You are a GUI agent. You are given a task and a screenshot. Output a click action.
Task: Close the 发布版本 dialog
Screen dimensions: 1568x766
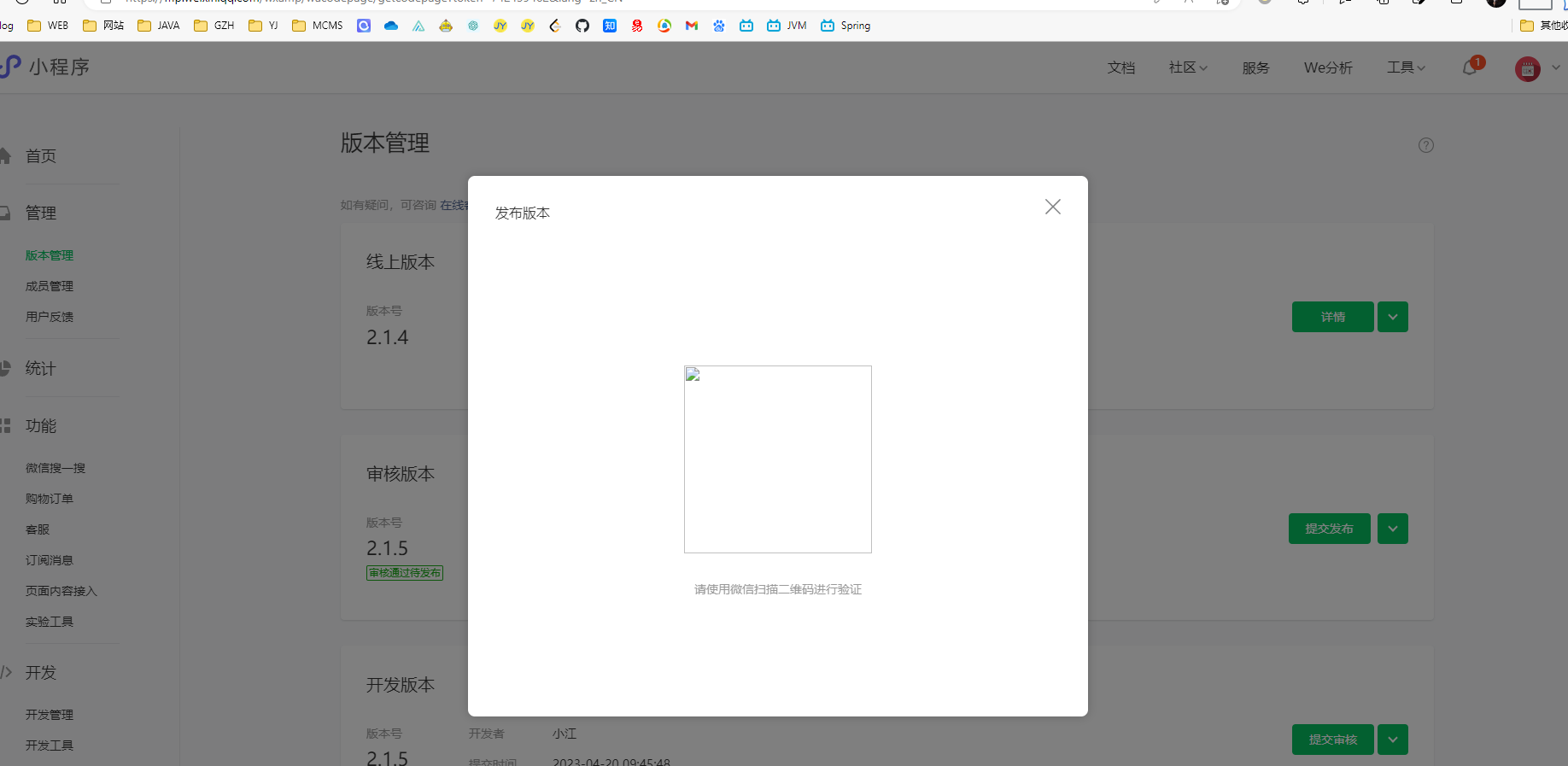coord(1053,207)
